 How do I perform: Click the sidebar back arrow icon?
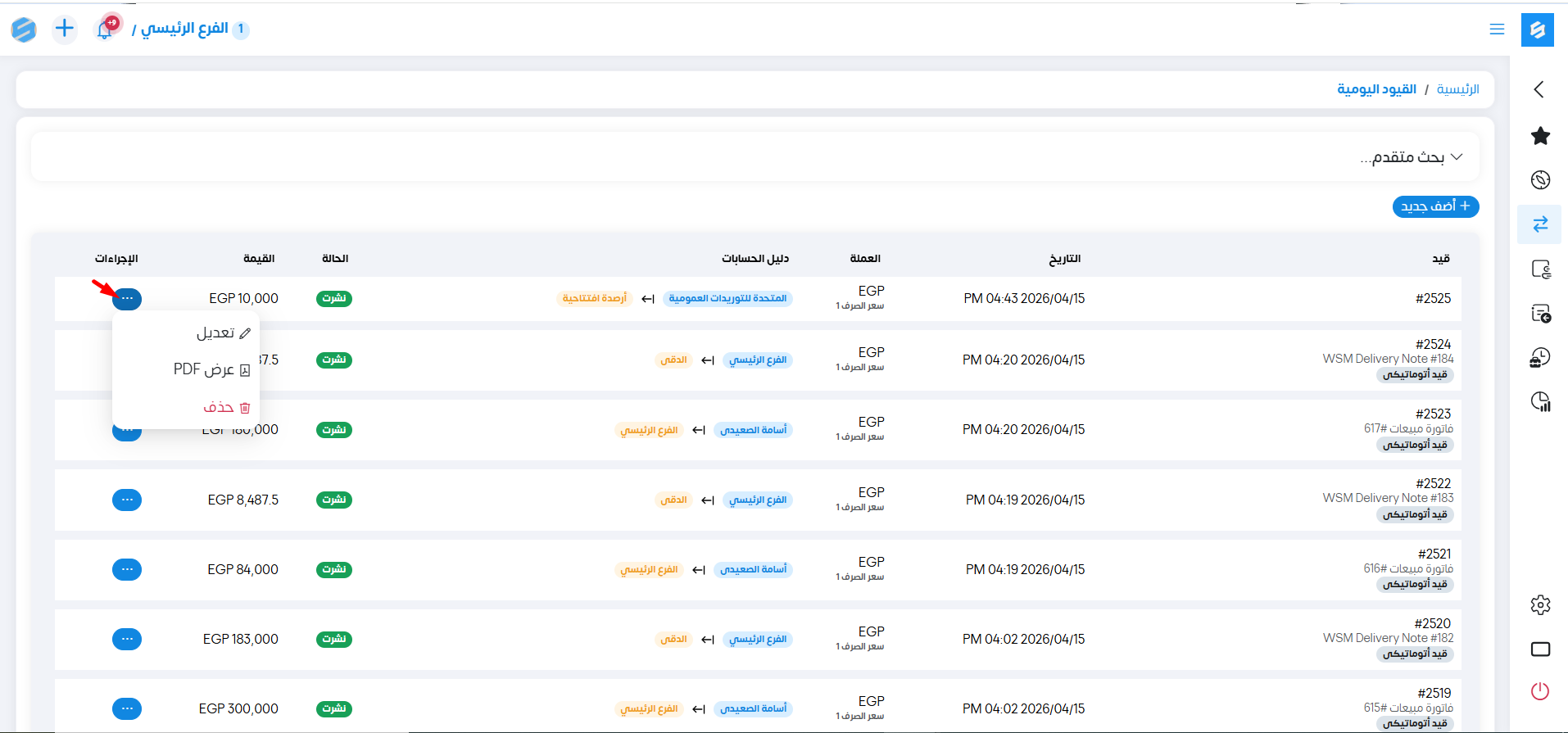click(1539, 89)
